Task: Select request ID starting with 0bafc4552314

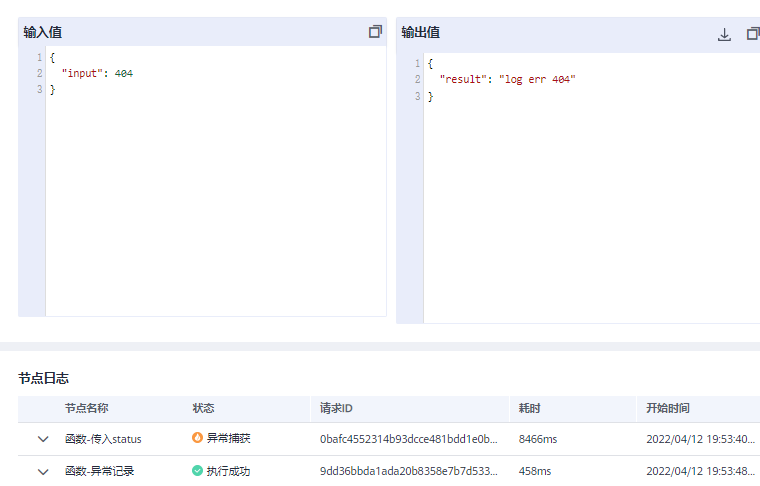Action: coord(407,439)
